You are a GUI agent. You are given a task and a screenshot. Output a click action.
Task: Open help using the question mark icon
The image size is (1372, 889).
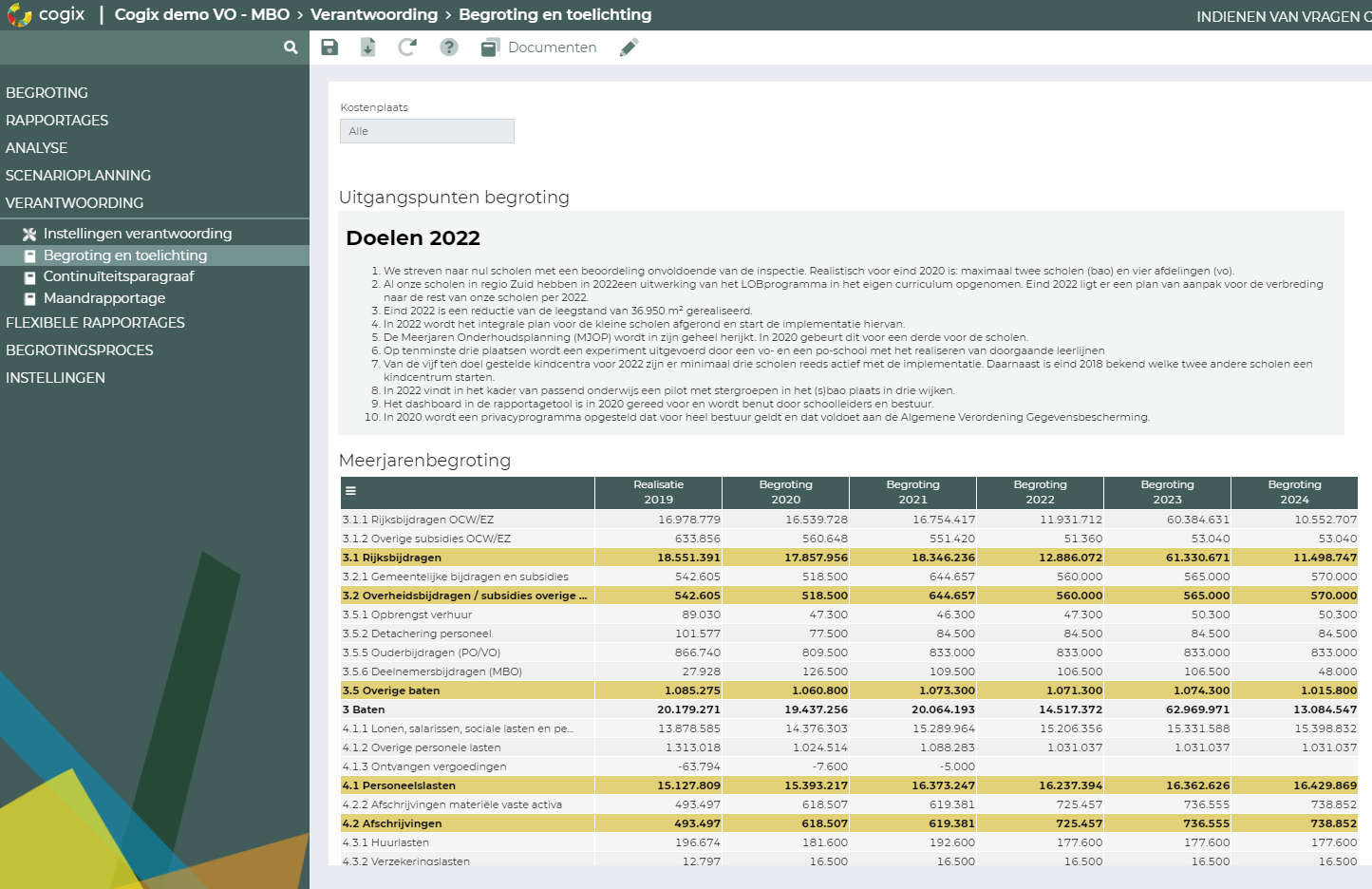click(x=448, y=47)
